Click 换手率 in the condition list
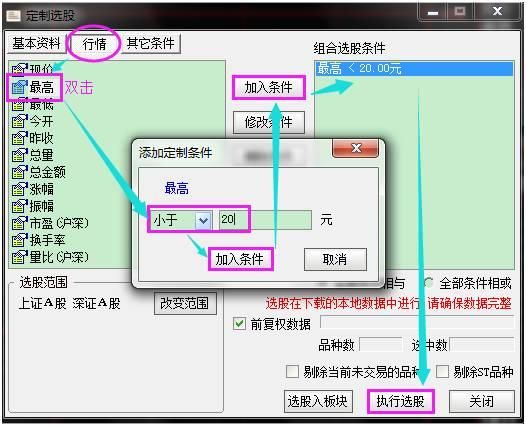The image size is (526, 426). 47,240
